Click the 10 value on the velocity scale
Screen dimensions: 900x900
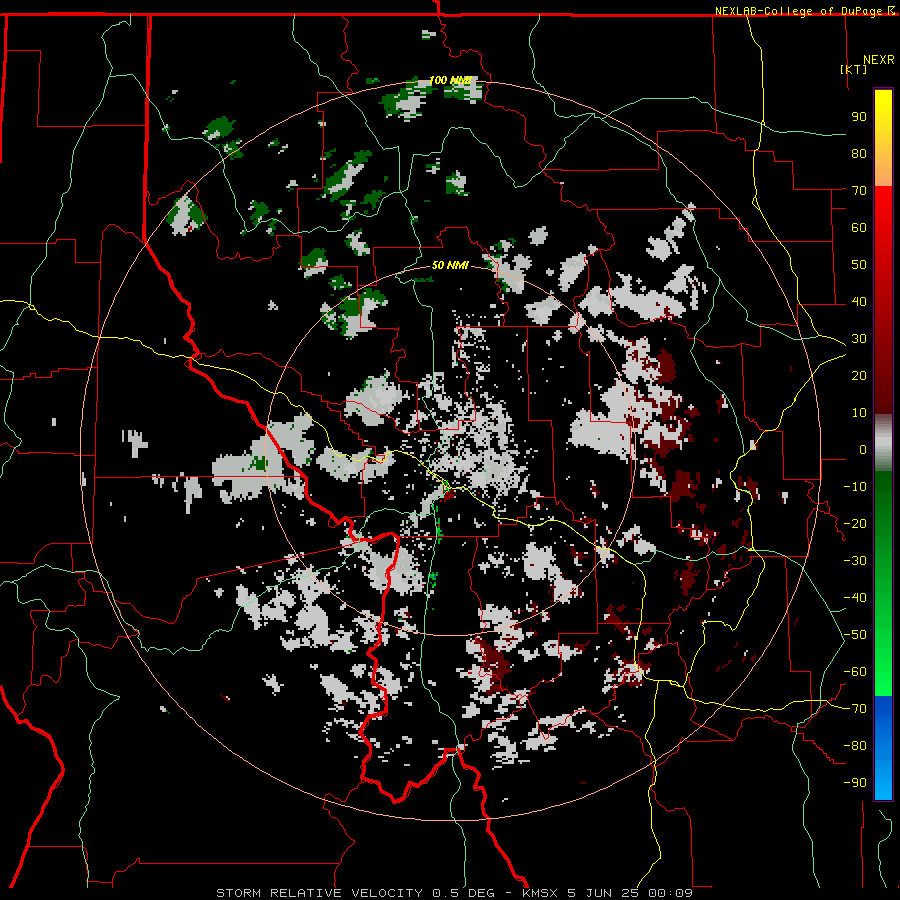[x=859, y=413]
